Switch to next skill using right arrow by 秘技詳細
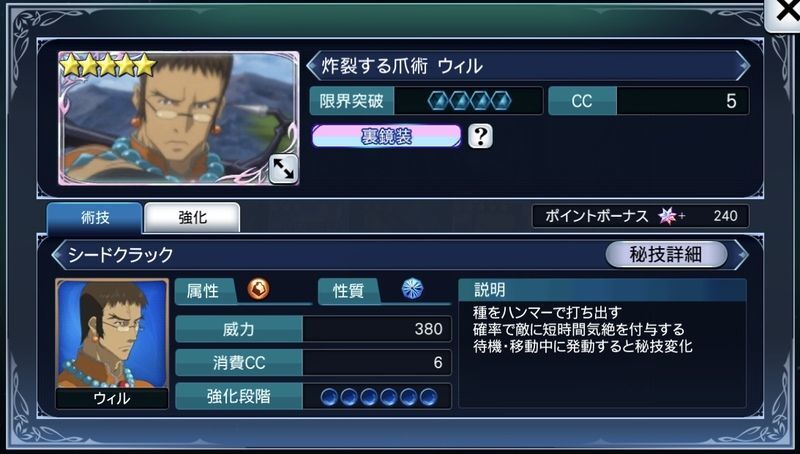This screenshot has height=454, width=800. [x=742, y=255]
